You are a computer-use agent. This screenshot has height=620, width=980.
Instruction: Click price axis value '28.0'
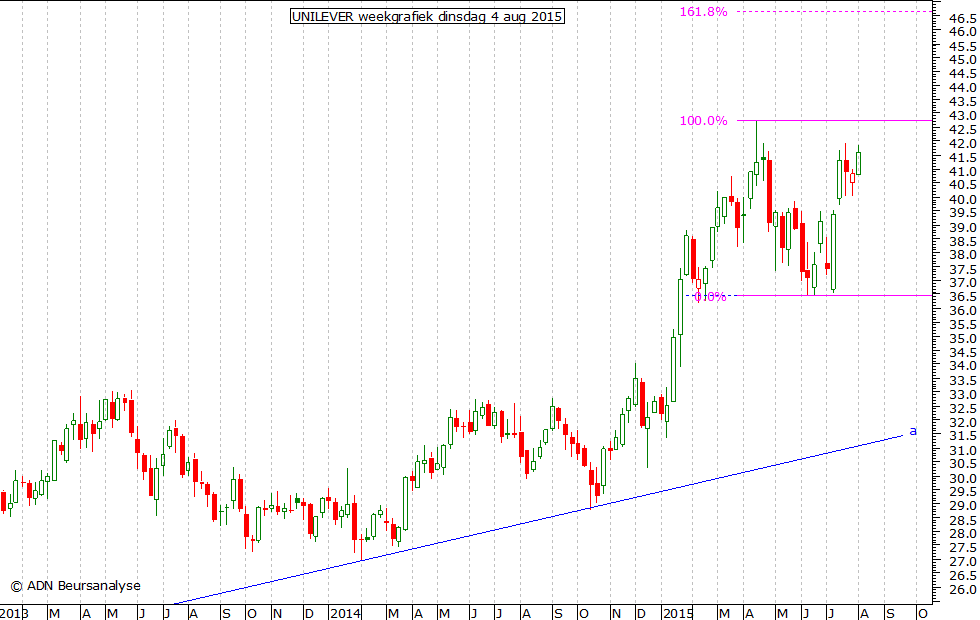point(962,534)
